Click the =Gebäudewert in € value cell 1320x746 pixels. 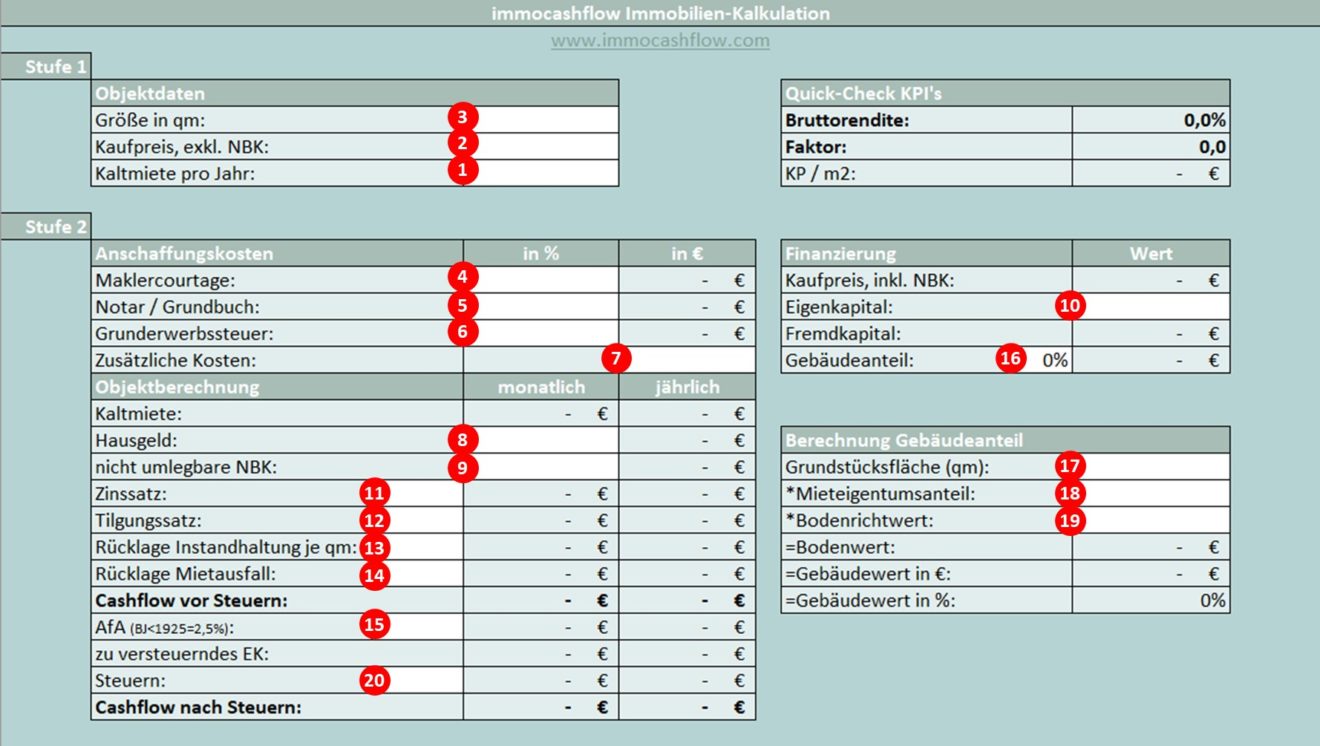click(1151, 574)
